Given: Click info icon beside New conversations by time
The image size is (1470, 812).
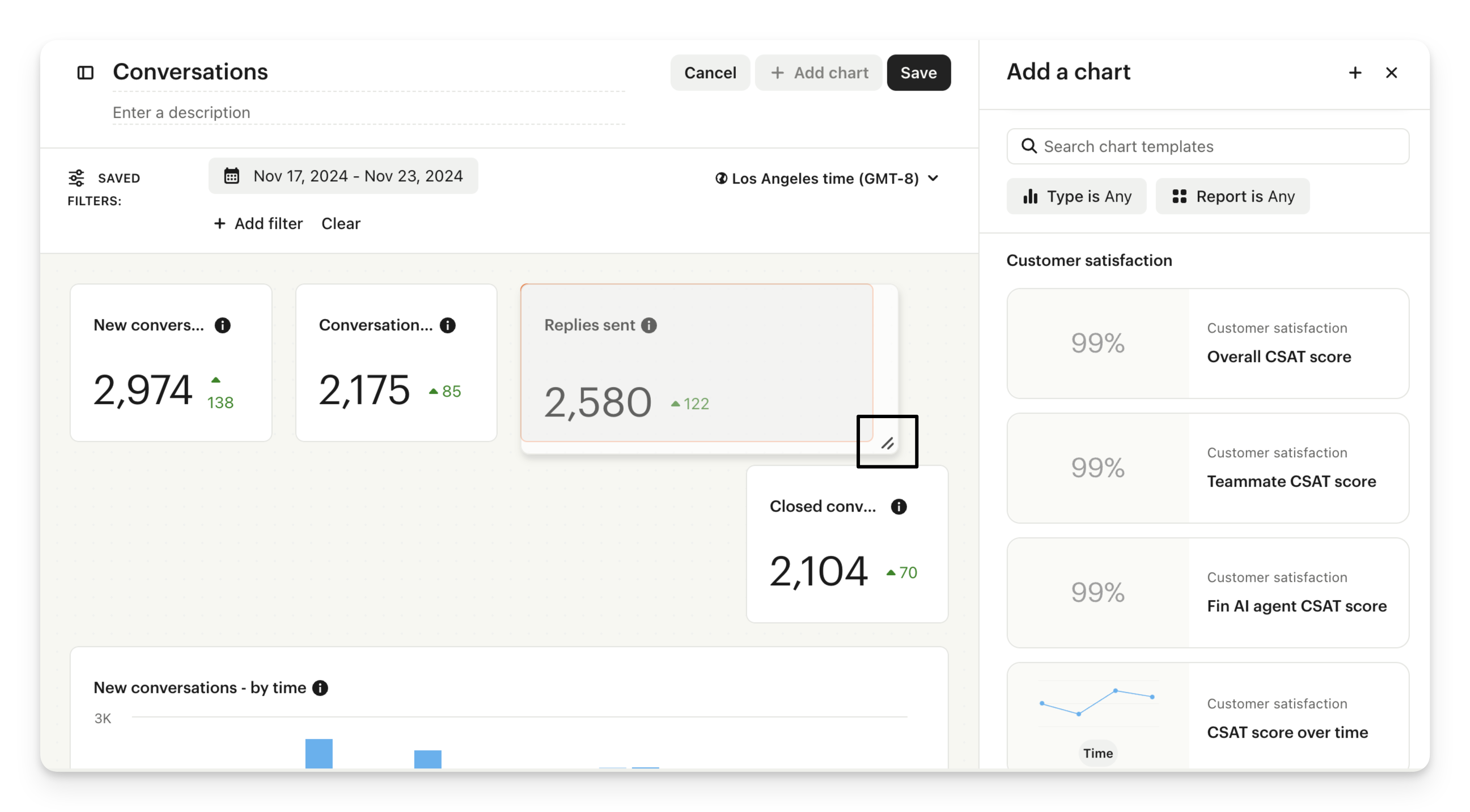Looking at the screenshot, I should point(320,688).
